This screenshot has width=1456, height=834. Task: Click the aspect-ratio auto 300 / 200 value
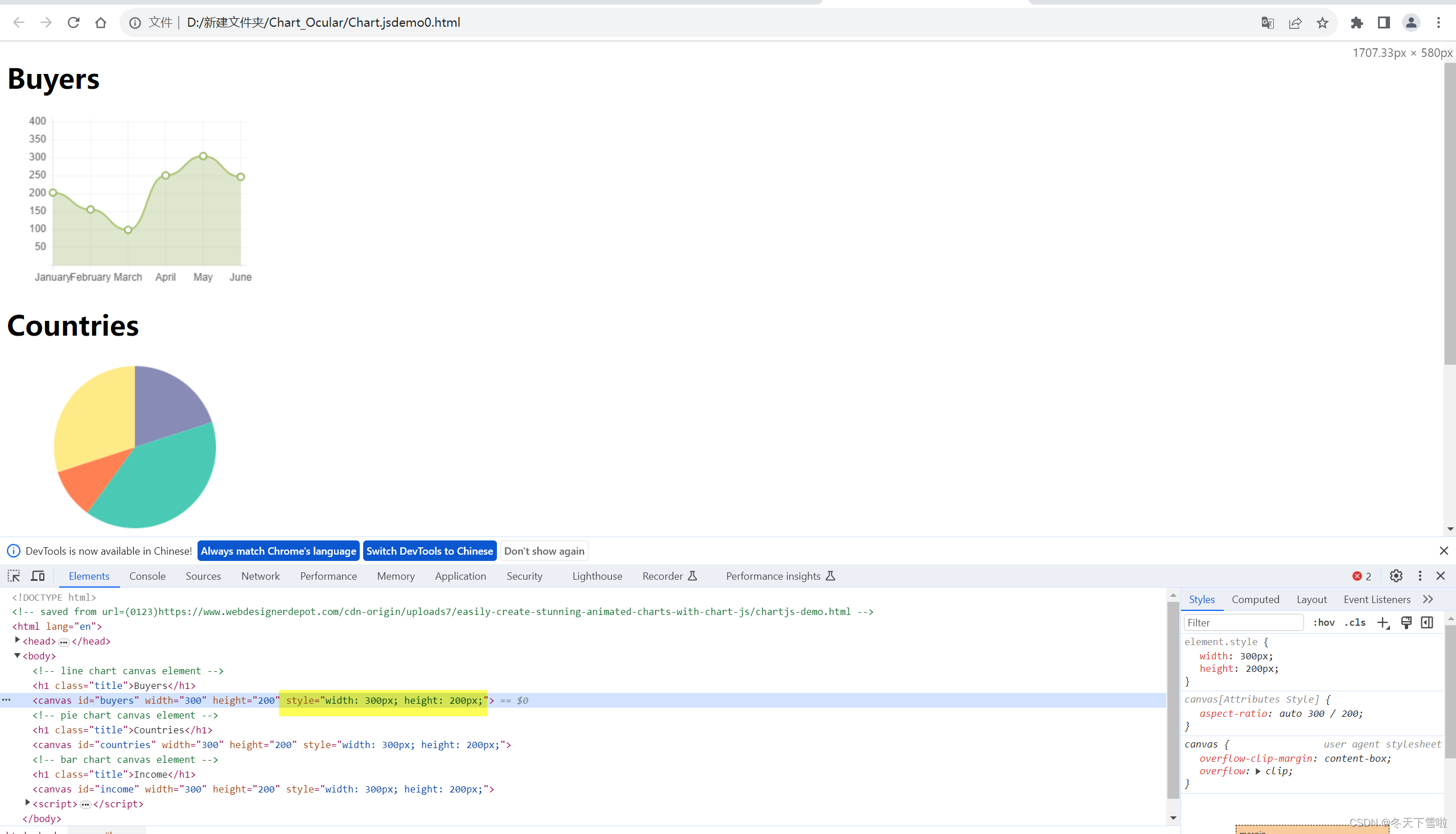coord(1321,713)
